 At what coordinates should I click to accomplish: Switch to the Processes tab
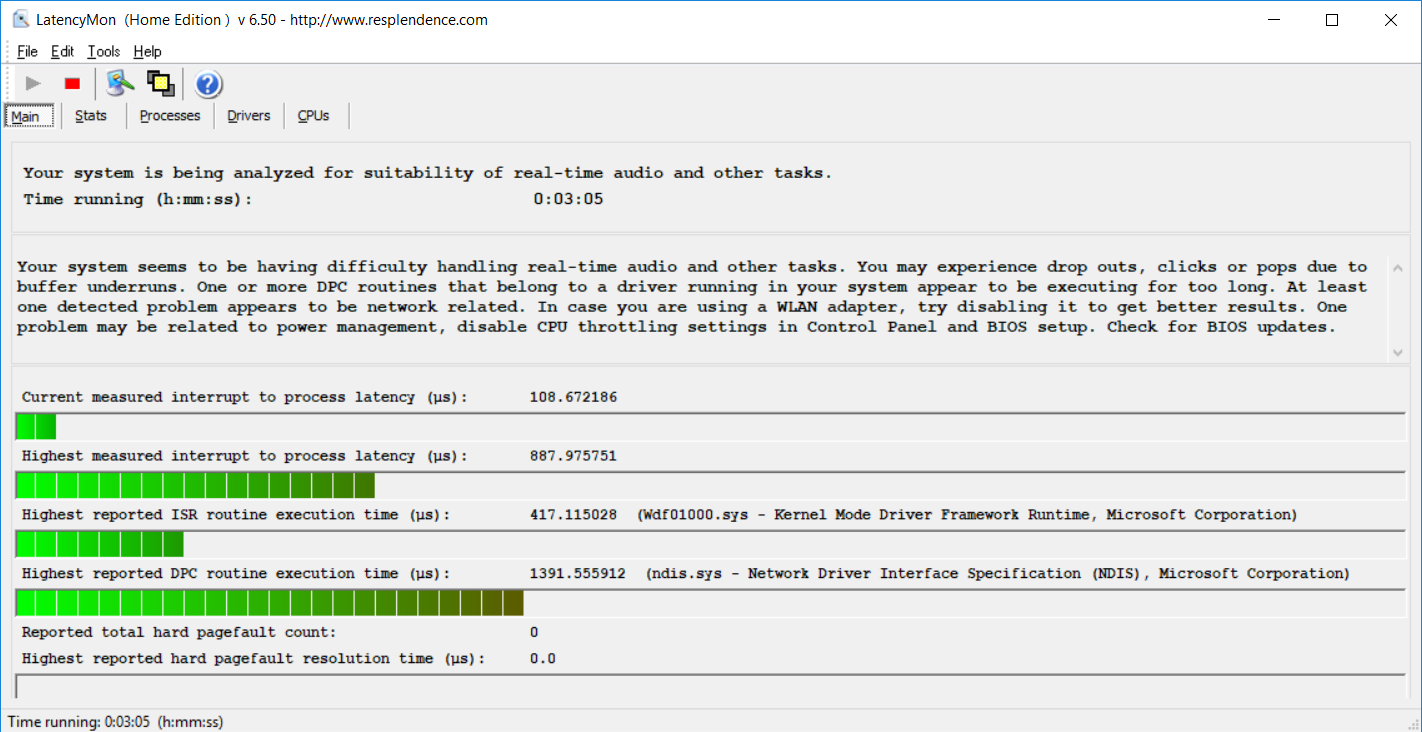tap(170, 116)
